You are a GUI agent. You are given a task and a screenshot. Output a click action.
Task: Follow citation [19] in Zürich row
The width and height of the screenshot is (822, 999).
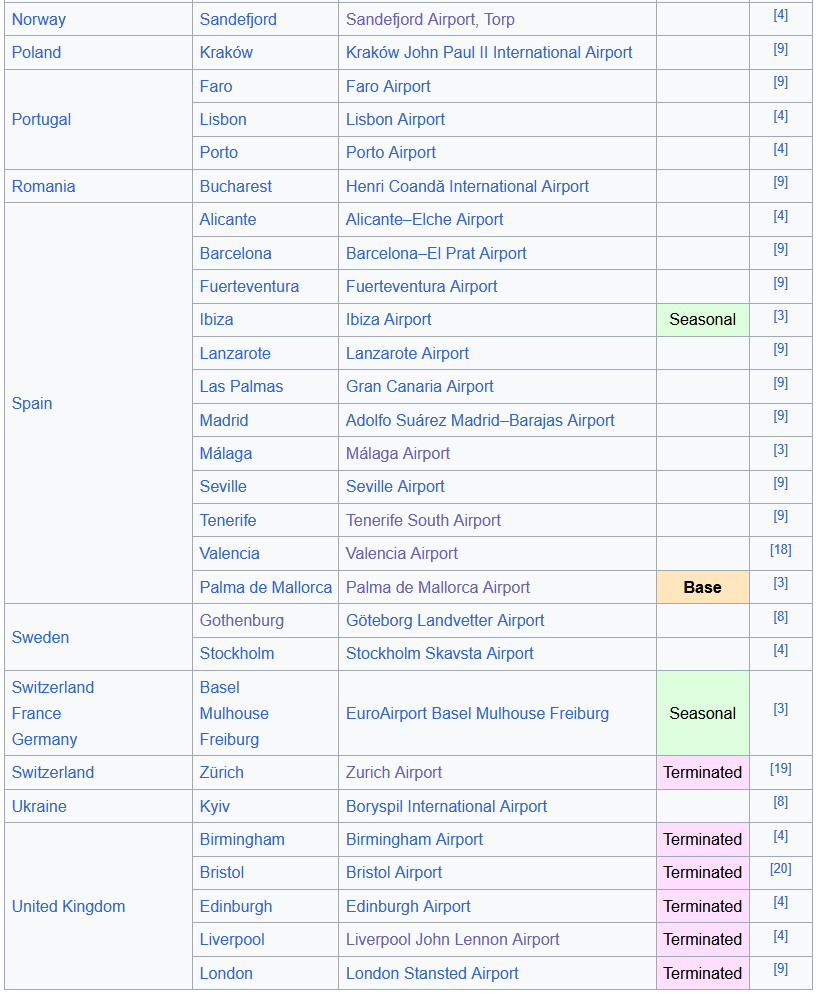[x=781, y=768]
